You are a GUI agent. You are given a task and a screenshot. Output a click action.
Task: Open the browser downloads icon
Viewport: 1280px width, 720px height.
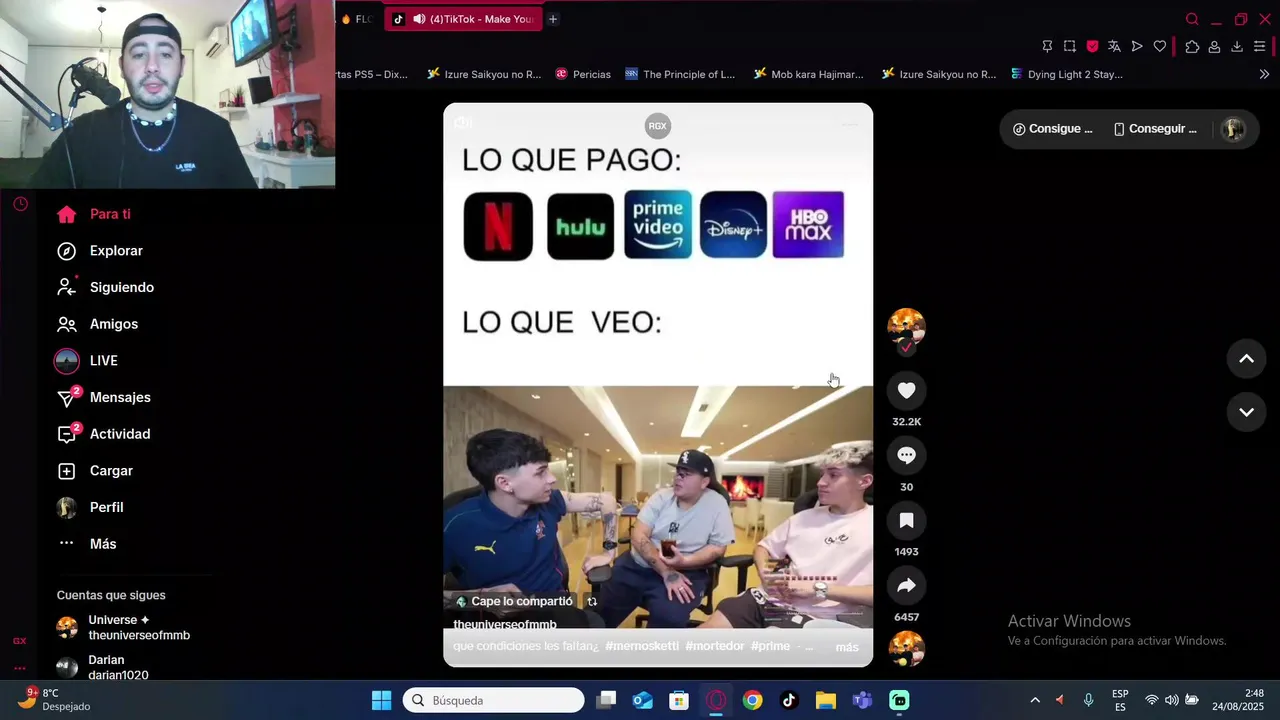pos(1237,46)
